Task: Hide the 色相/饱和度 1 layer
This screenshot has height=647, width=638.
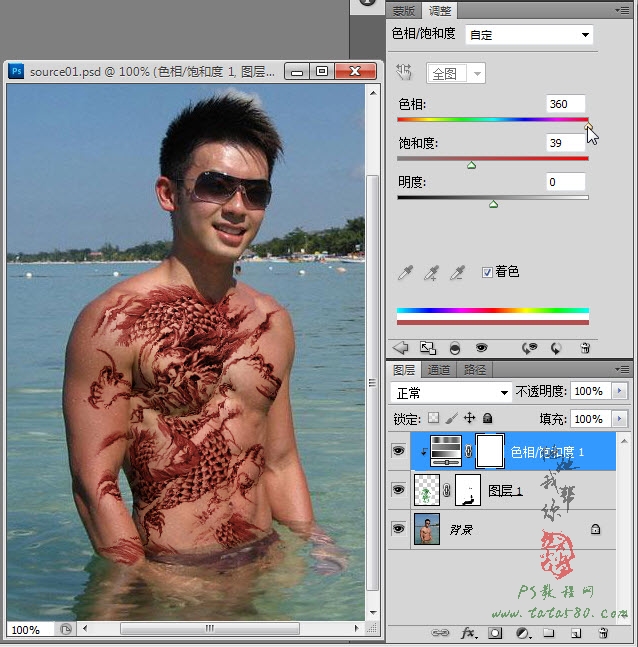Action: click(x=398, y=451)
